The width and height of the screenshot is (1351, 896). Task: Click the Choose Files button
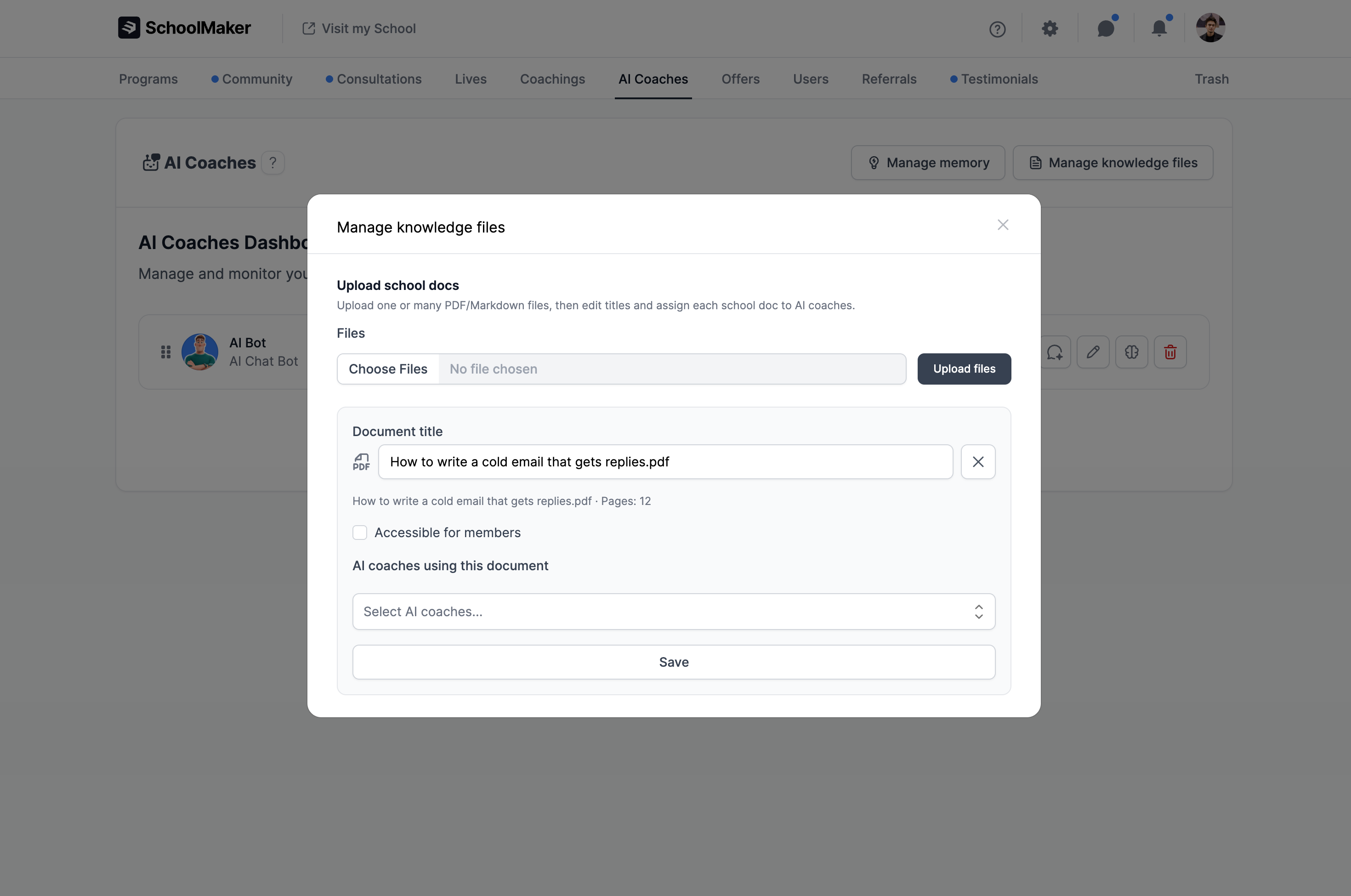click(388, 369)
